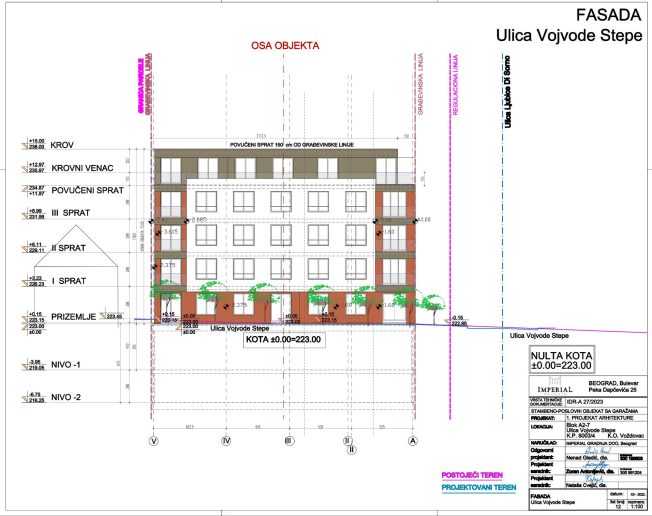Click the "1:100" scale value
Screen dimensions: 652x516
tap(637, 506)
